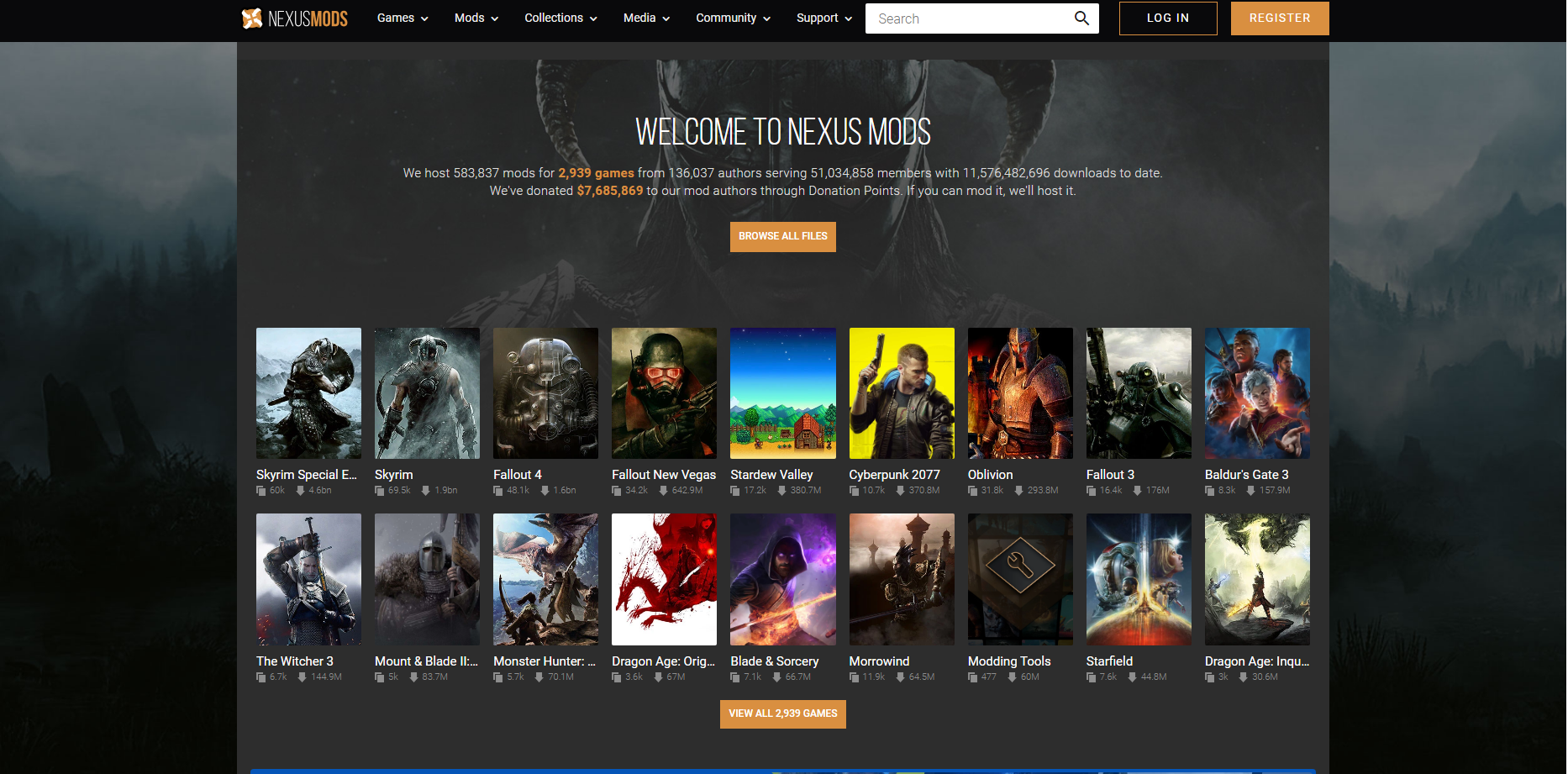Select the Modding Tools wrench thumbnail
1568x774 pixels.
(x=1020, y=580)
